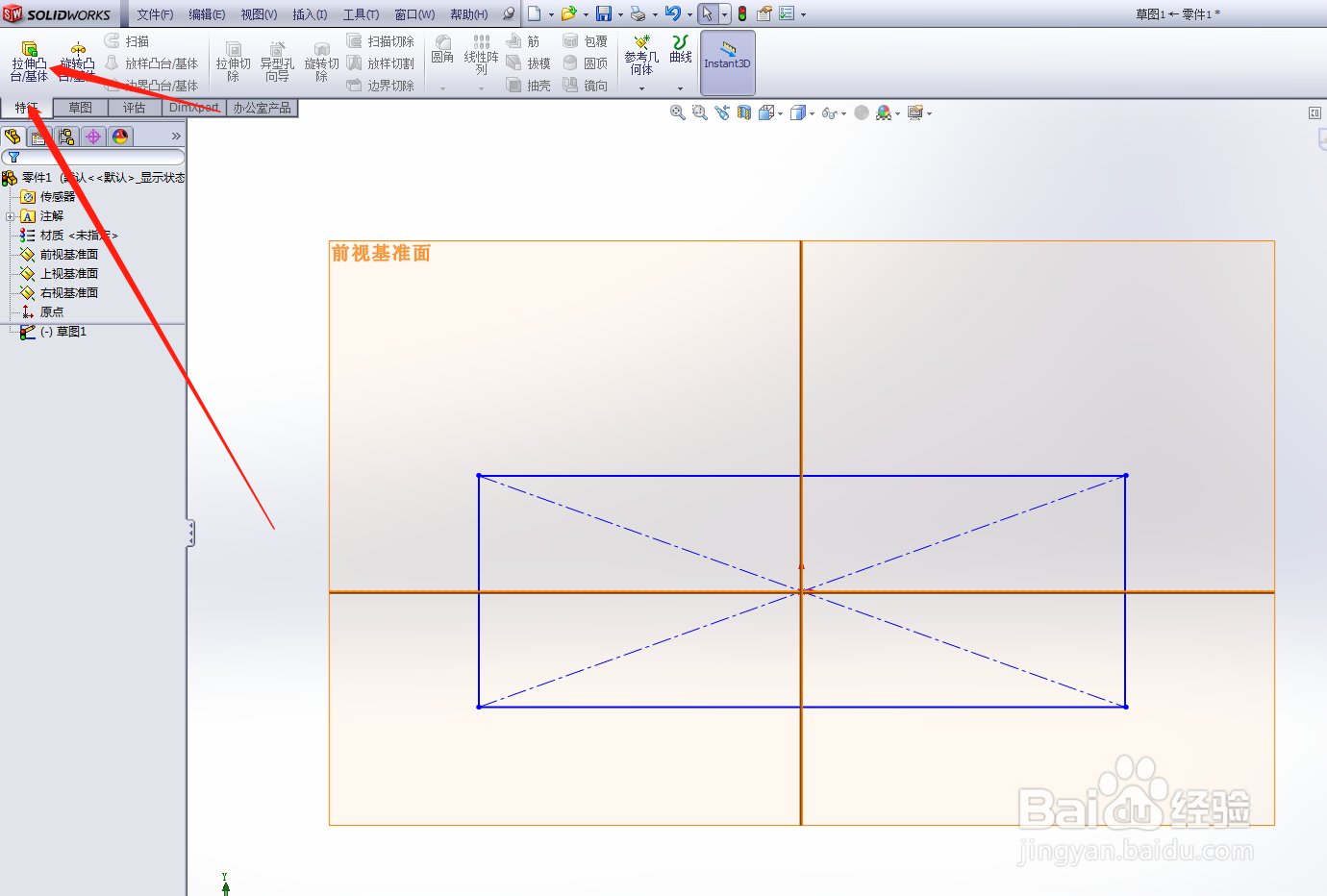Screen dimensions: 1327x896
Task: Choose the Dome (圆顶) tool
Action: tap(585, 63)
